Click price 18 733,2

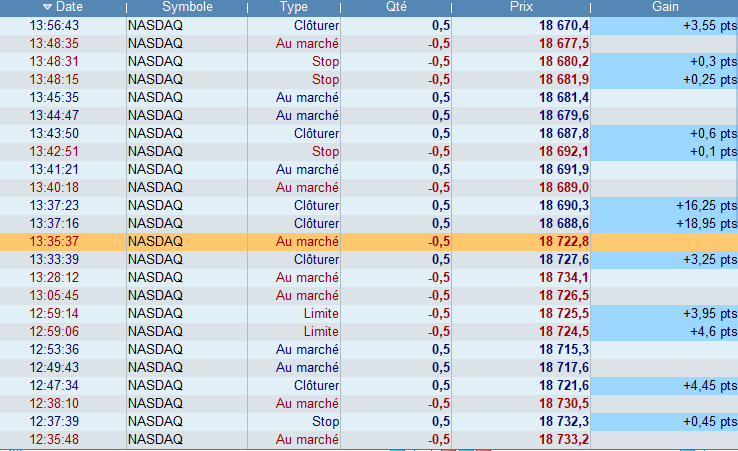(564, 439)
